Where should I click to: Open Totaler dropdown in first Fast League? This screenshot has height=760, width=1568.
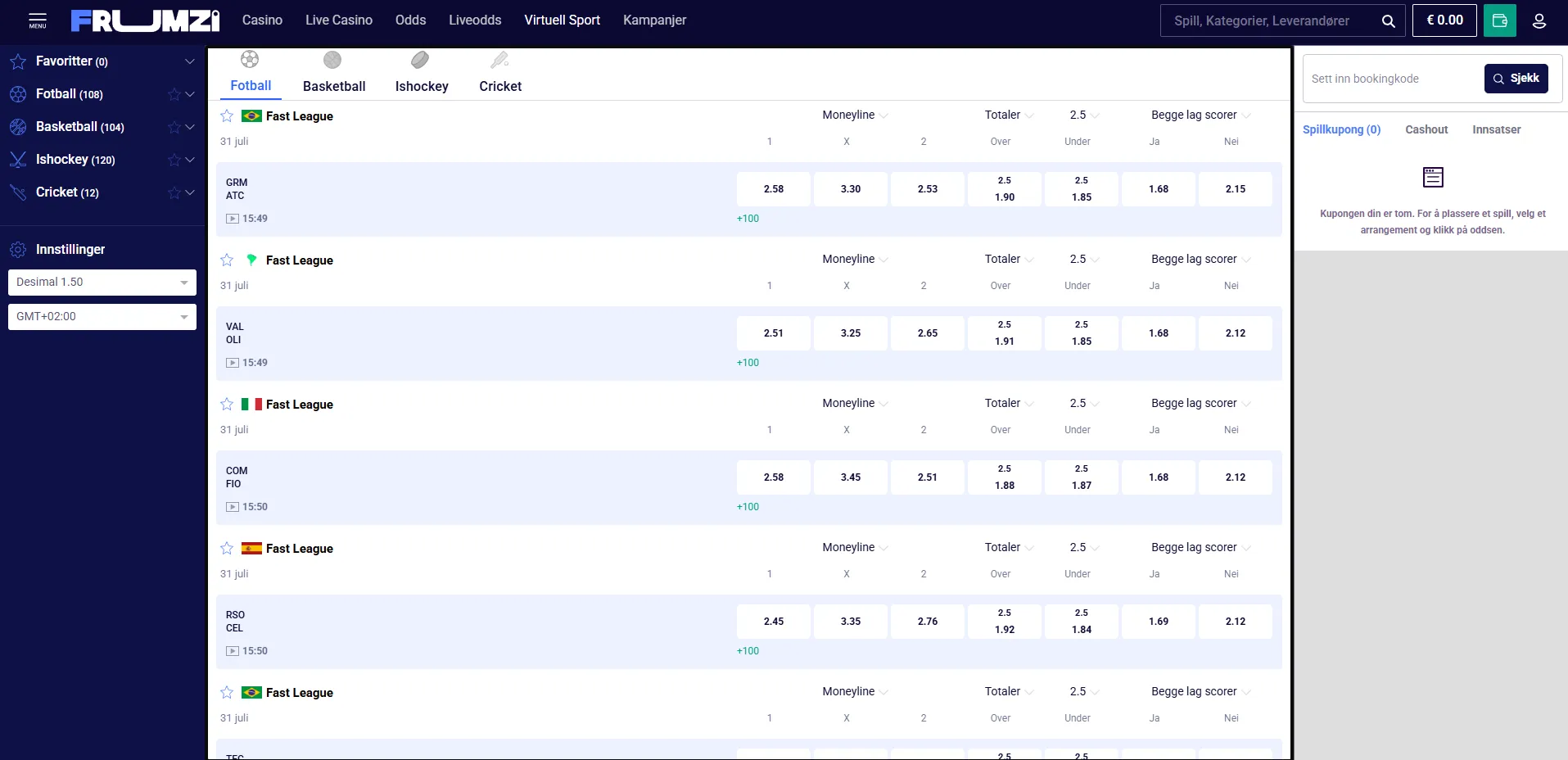coord(1009,115)
